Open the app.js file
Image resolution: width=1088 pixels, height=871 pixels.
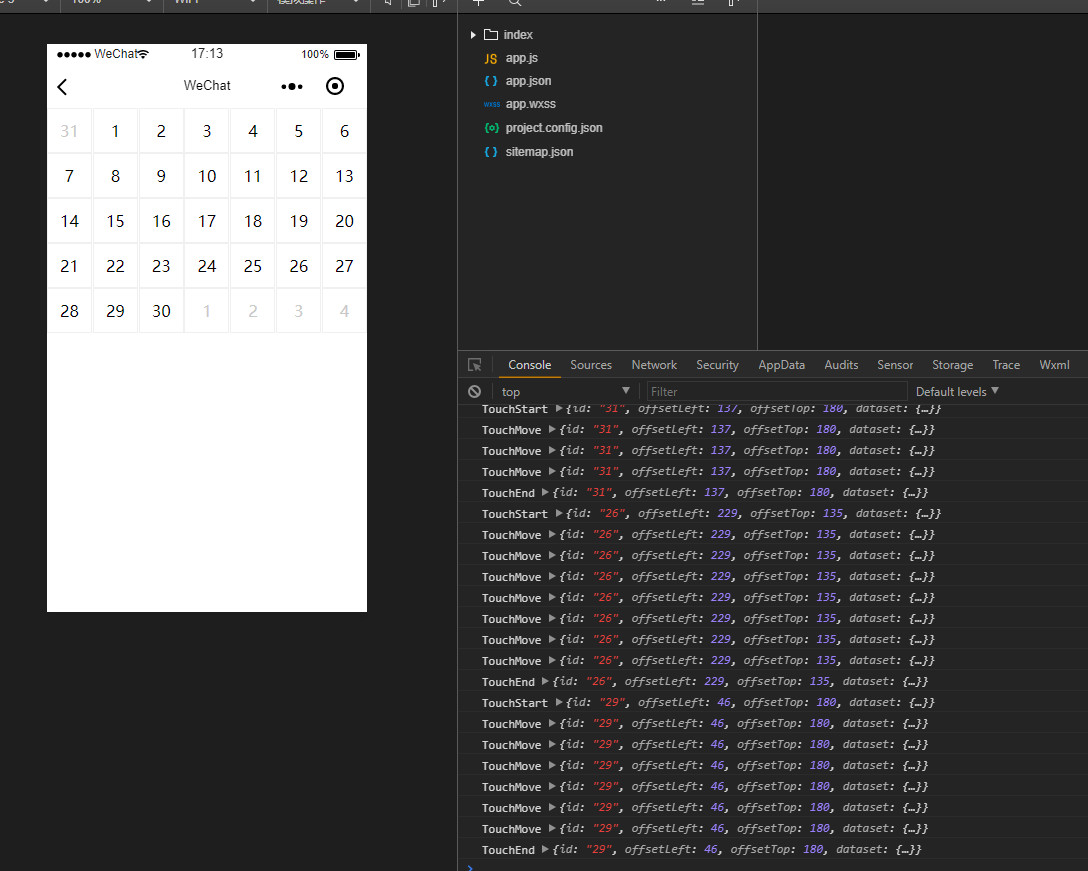point(521,58)
